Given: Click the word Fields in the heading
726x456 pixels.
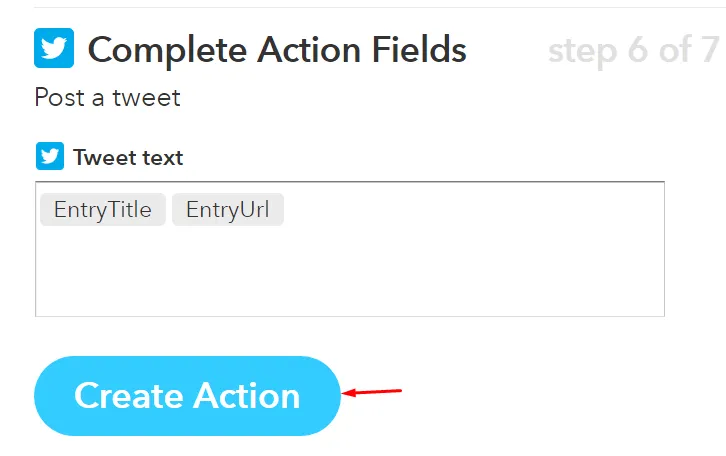Looking at the screenshot, I should 419,50.
